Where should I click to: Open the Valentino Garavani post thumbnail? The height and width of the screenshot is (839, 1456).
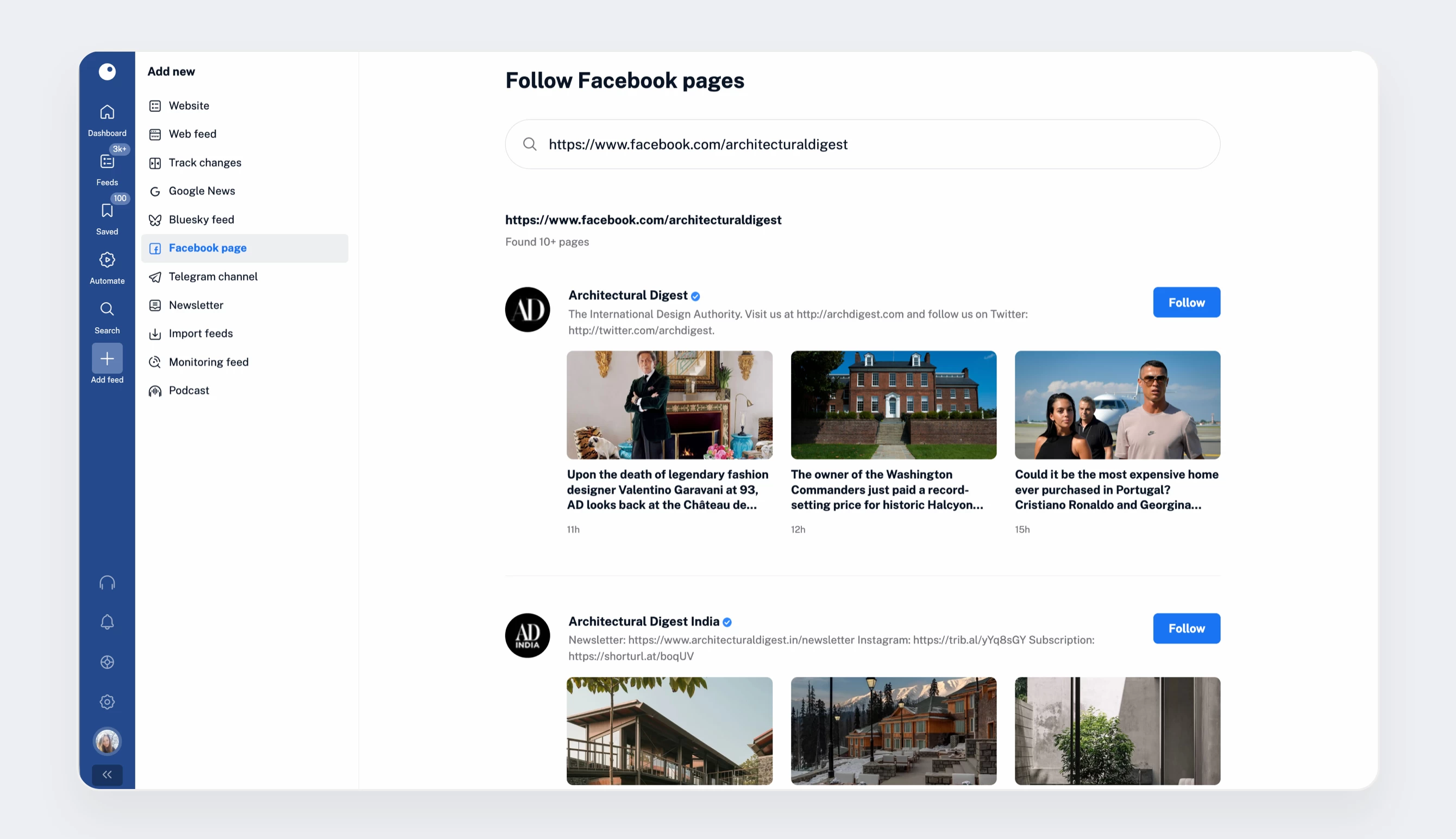point(669,405)
